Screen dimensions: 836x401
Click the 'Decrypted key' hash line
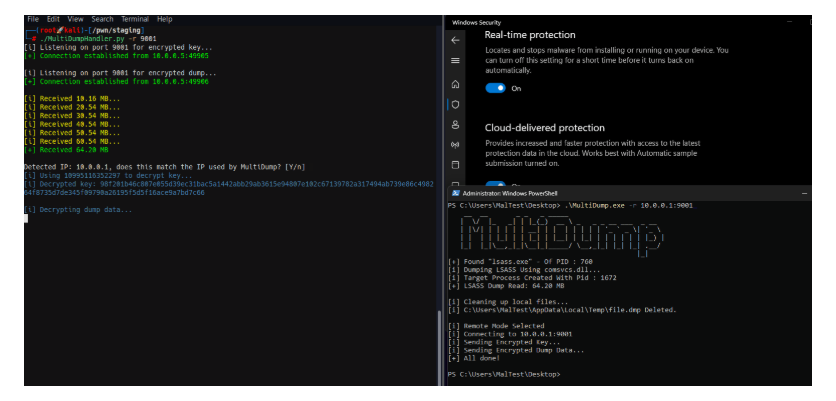click(x=229, y=188)
